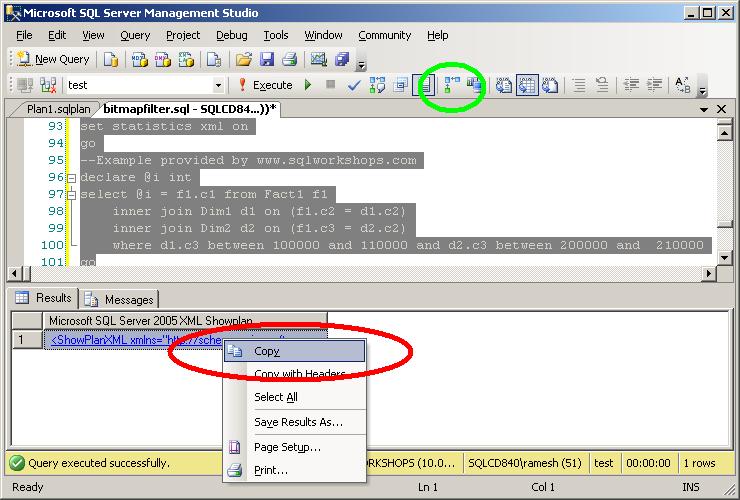Toggle IntelliSense Enabled

[x=424, y=85]
